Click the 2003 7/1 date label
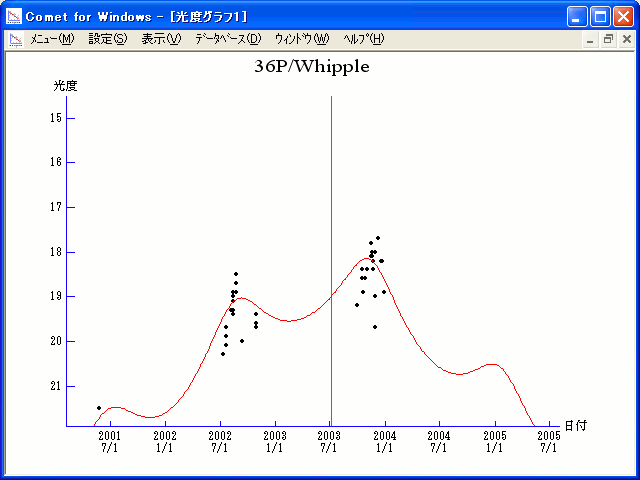Screen dimensions: 640x480 329,442
